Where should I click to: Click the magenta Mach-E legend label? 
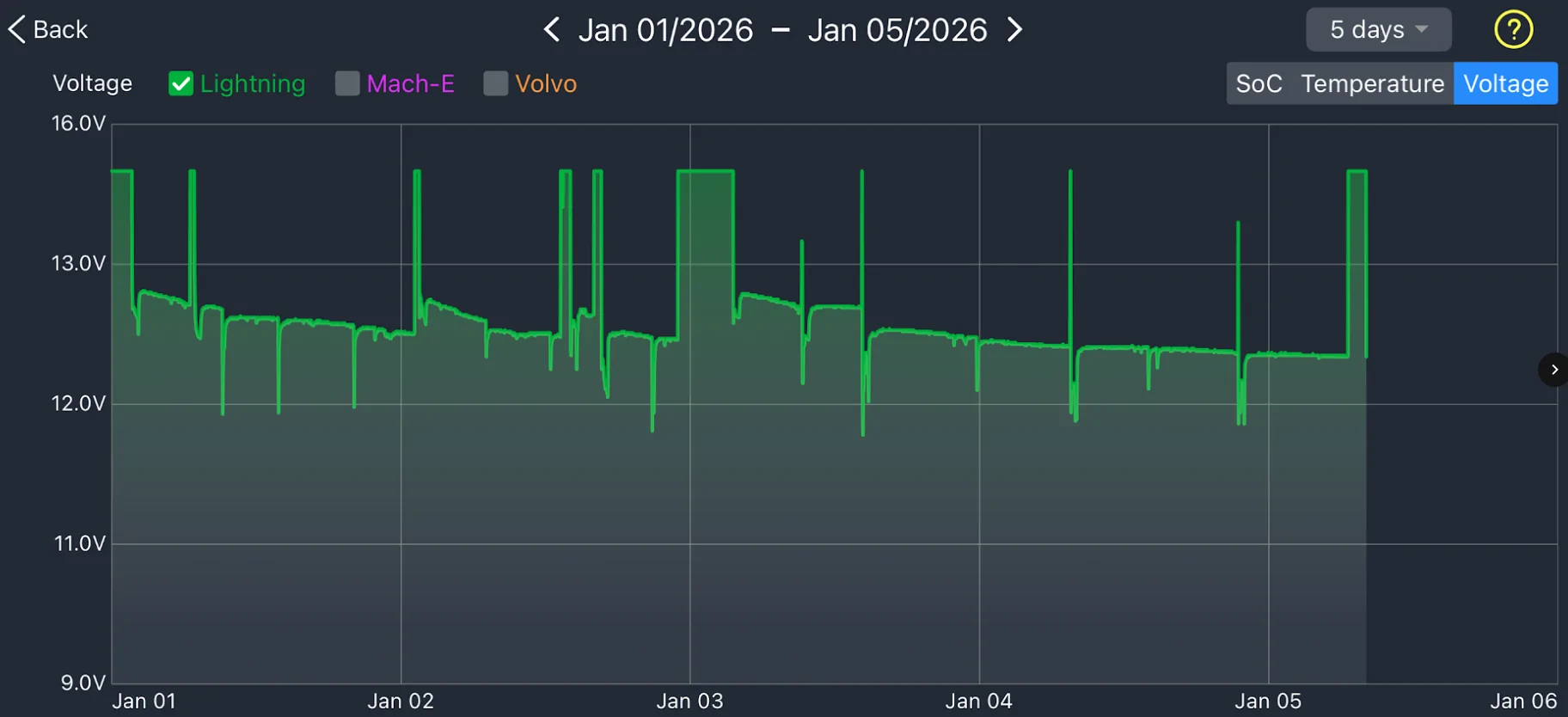pyautogui.click(x=410, y=83)
